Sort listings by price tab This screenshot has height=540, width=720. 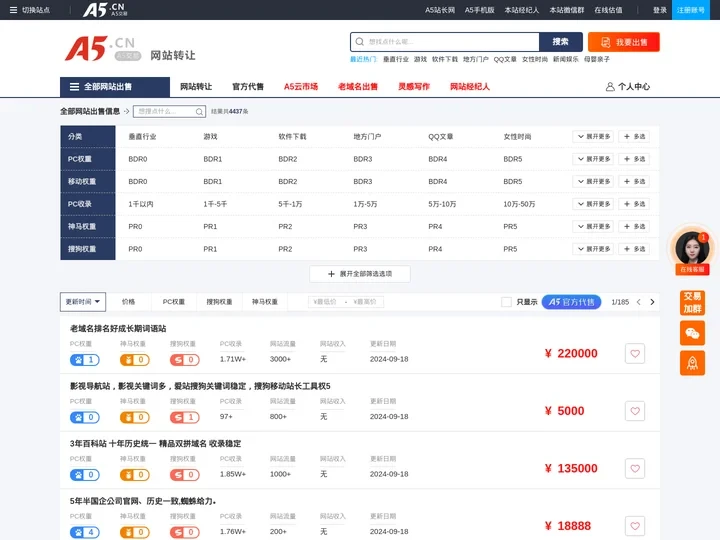[x=129, y=302]
